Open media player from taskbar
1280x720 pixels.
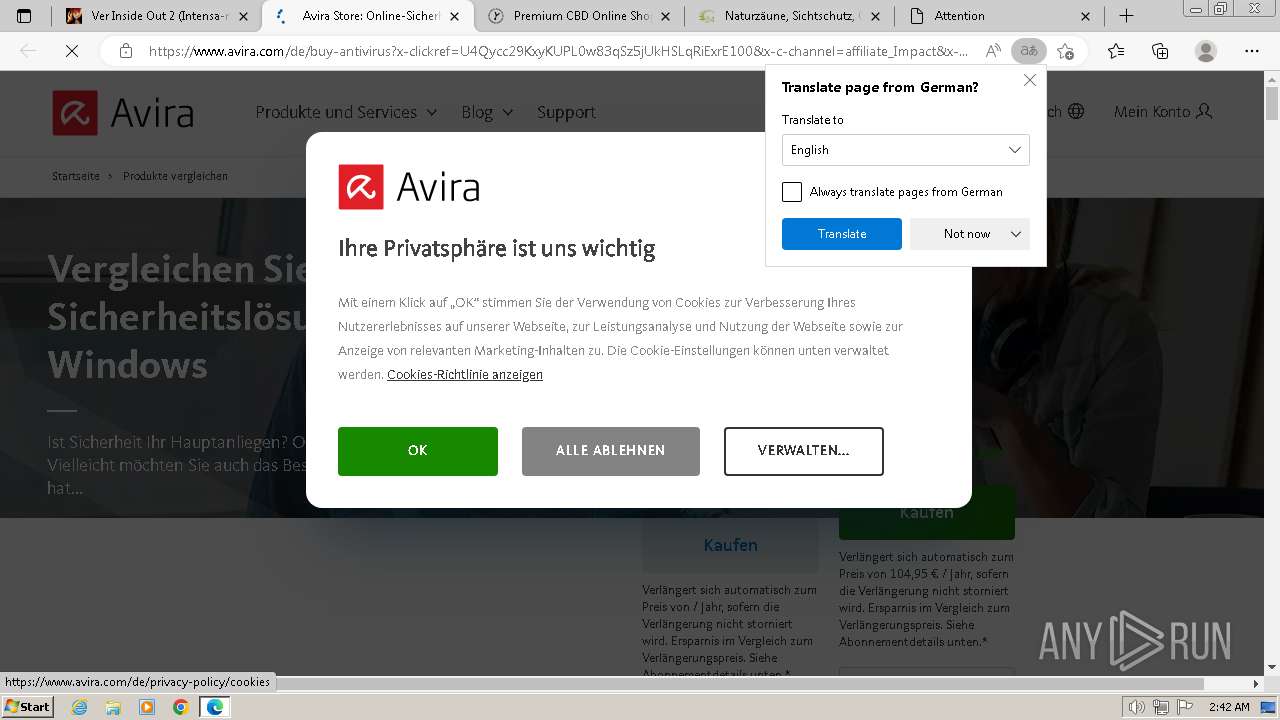(x=147, y=707)
